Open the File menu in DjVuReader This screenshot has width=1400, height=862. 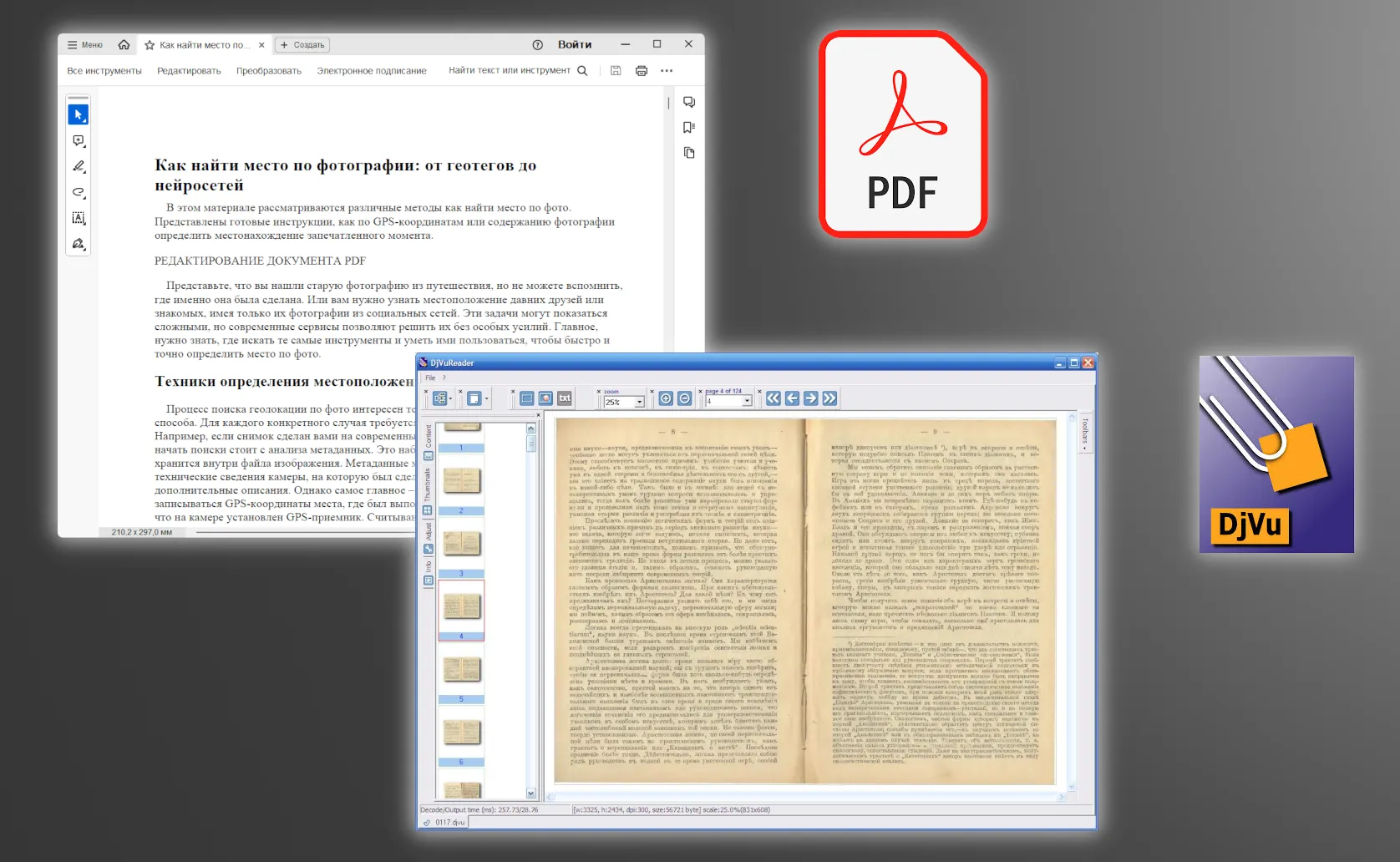tap(429, 378)
